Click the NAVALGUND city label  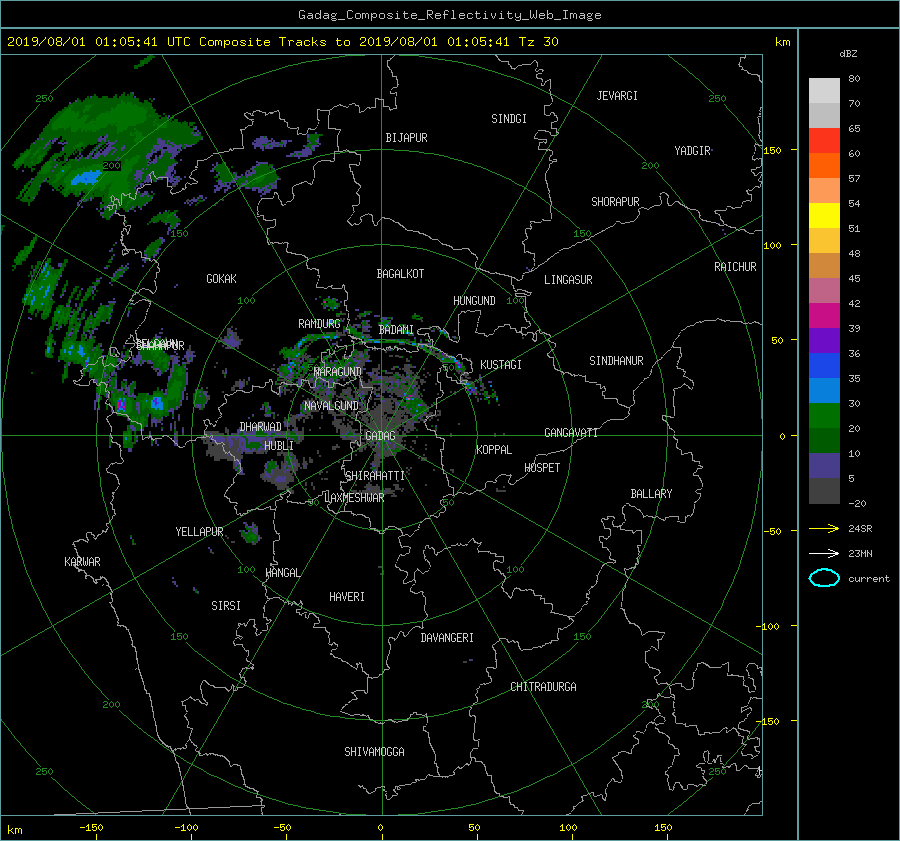pyautogui.click(x=331, y=406)
